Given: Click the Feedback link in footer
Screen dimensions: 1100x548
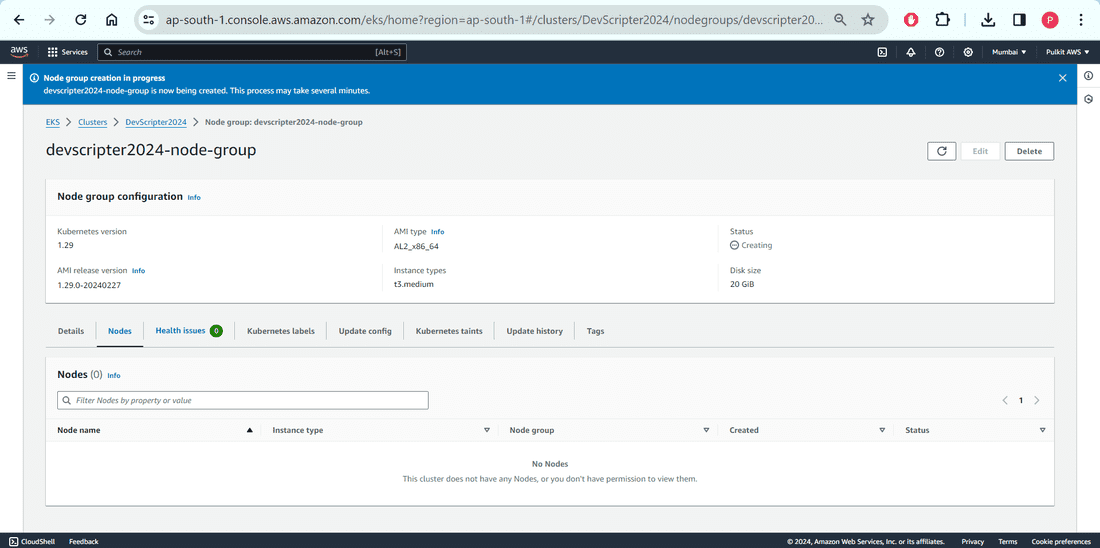Looking at the screenshot, I should coord(83,542).
